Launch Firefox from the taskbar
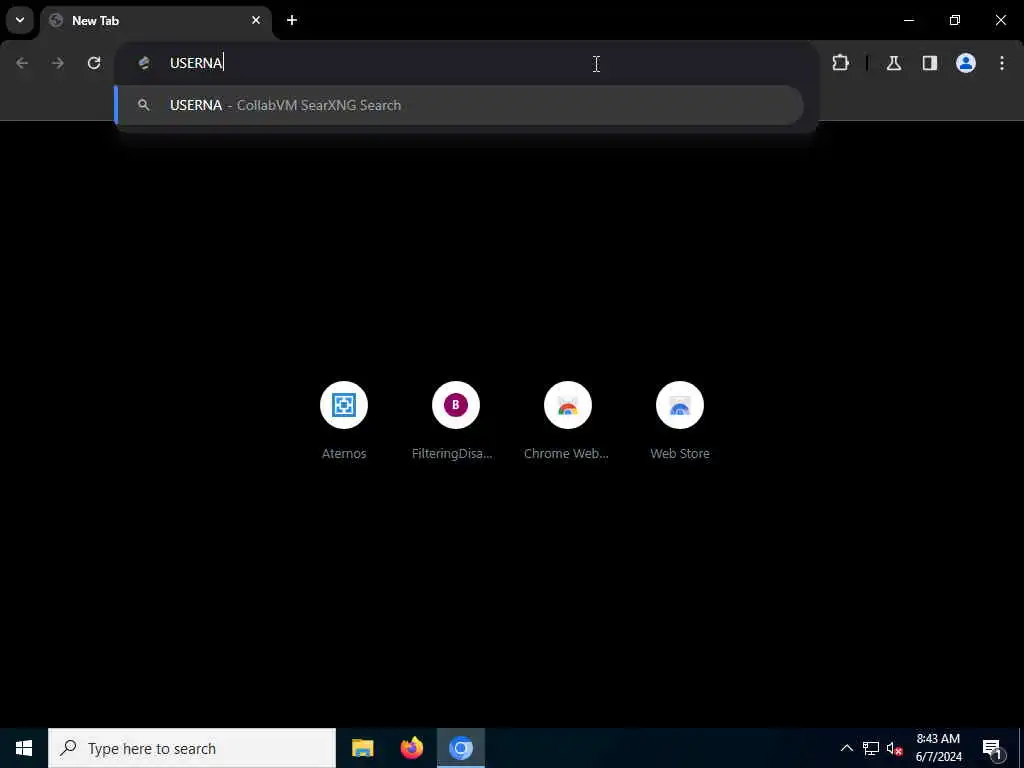 411,748
